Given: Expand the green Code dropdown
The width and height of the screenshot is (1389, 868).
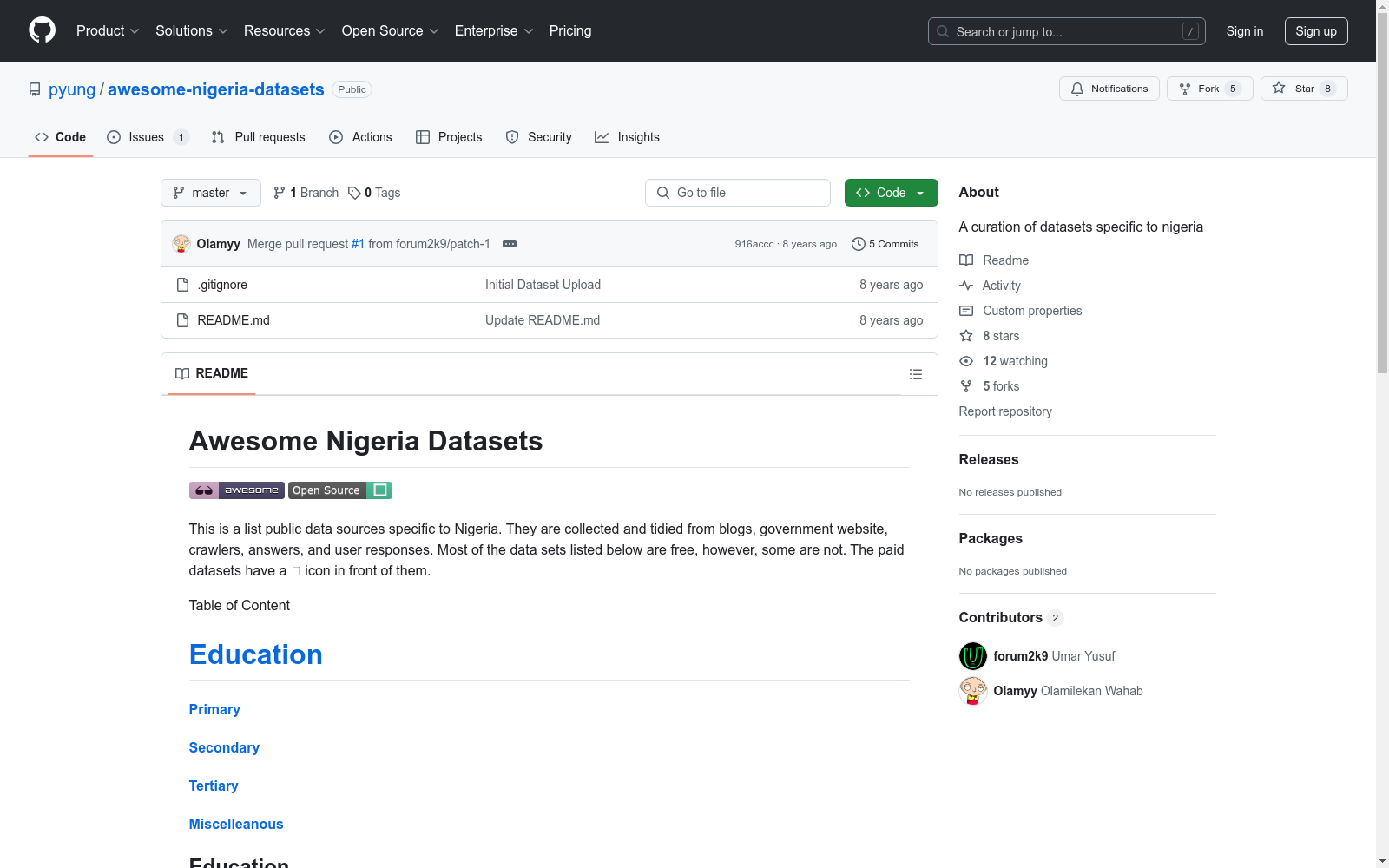Looking at the screenshot, I should point(891,193).
